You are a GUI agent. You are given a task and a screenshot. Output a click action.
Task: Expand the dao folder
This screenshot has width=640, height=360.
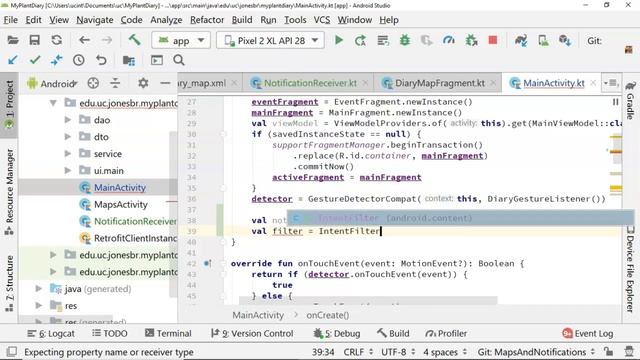coord(68,120)
